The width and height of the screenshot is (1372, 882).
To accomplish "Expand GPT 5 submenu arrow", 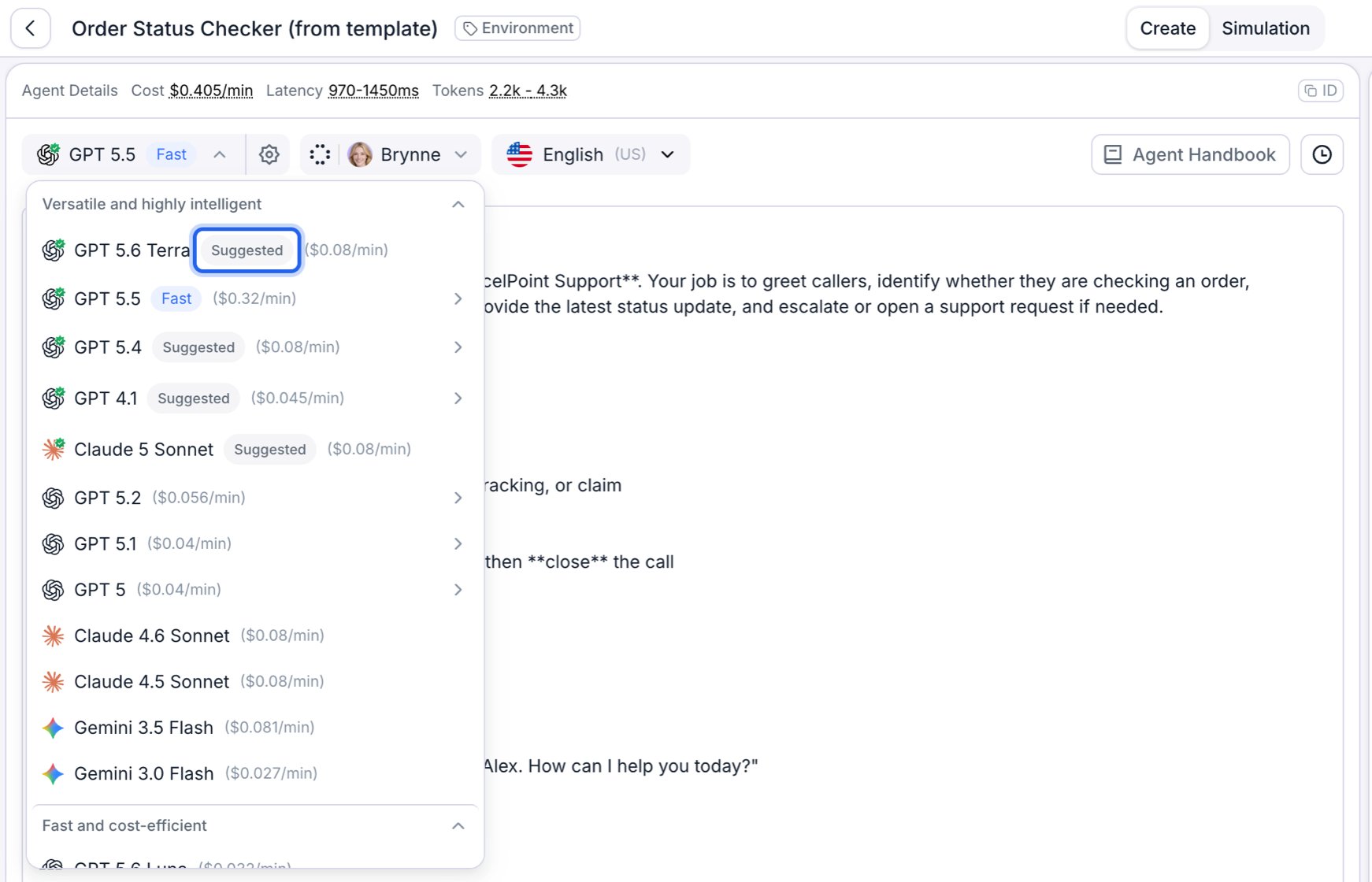I will pyautogui.click(x=458, y=590).
